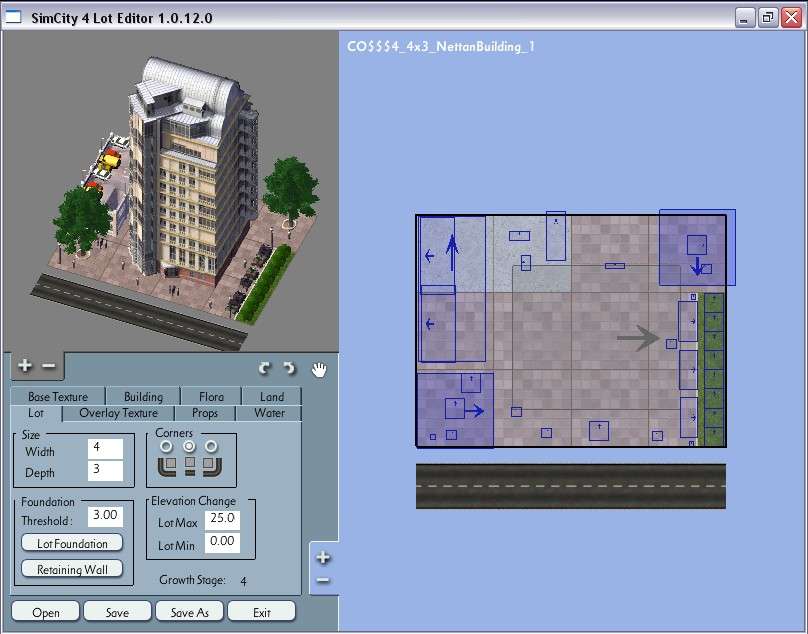This screenshot has width=808, height=634.
Task: Click the middle straight corner icon
Action: click(190, 466)
